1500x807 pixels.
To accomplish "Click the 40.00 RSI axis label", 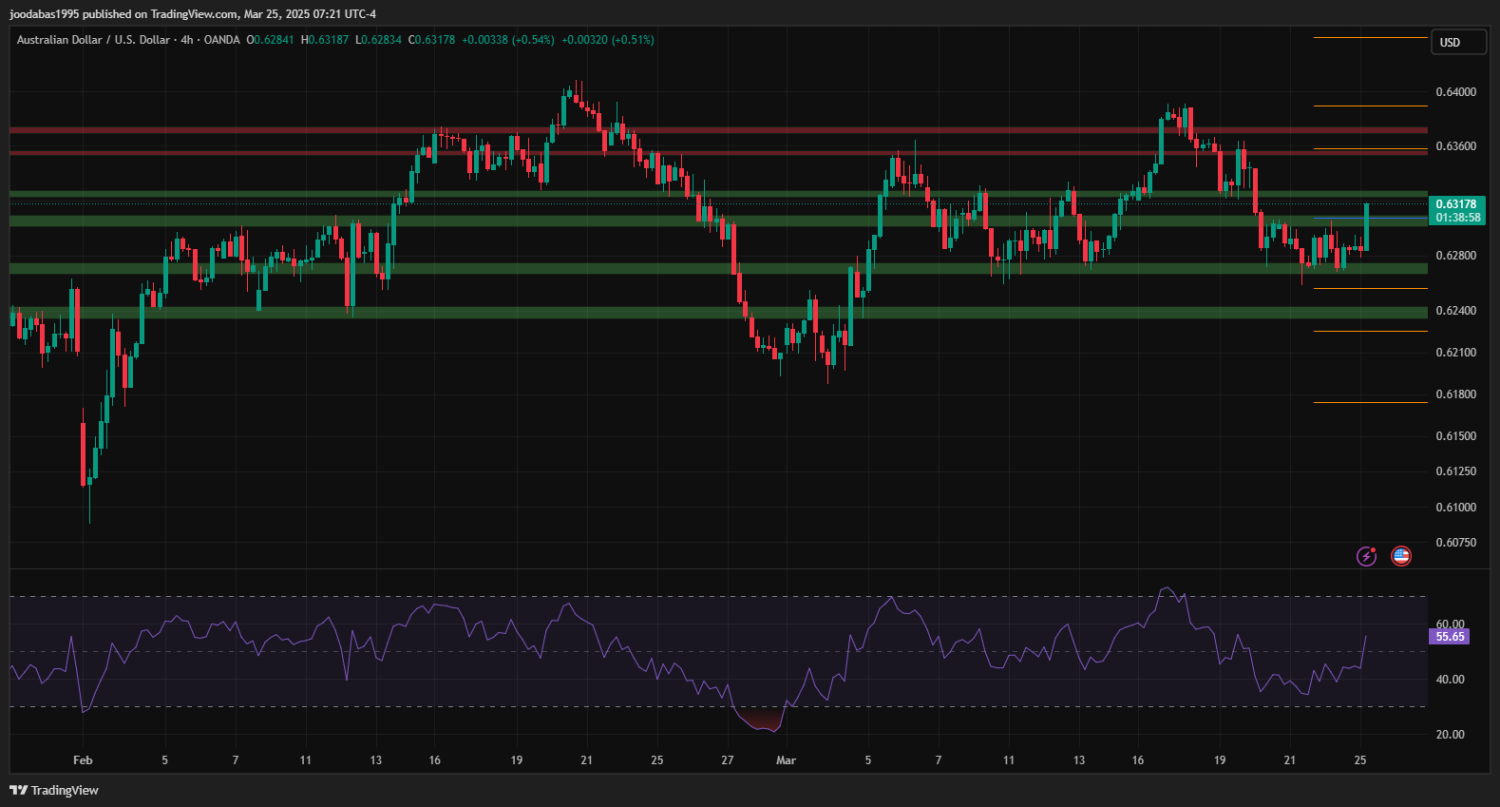I will pos(1450,680).
